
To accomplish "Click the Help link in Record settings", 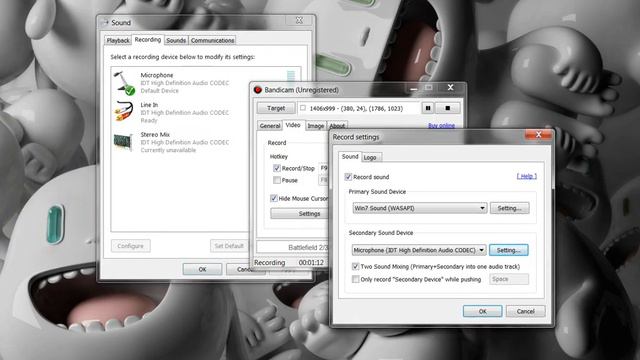I will pyautogui.click(x=527, y=176).
